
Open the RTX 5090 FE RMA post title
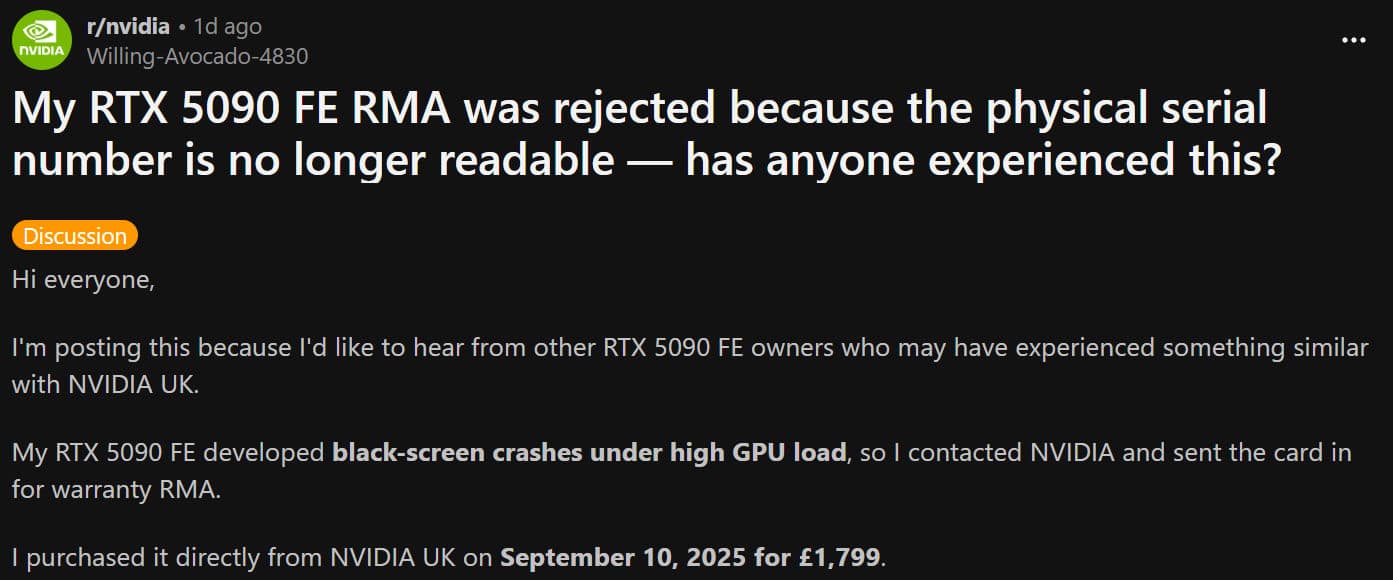[646, 133]
